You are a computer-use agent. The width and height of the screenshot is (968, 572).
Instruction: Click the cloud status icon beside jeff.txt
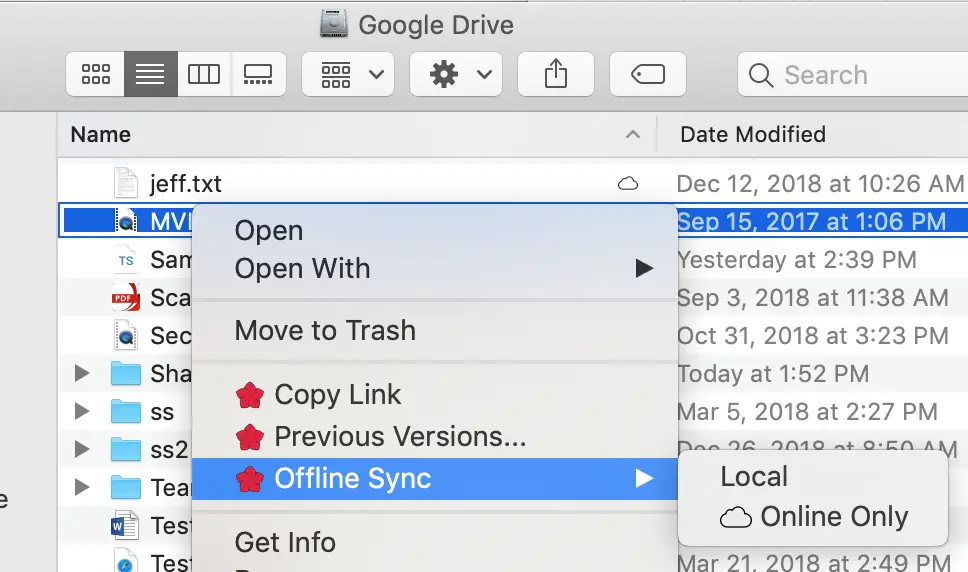pyautogui.click(x=628, y=183)
